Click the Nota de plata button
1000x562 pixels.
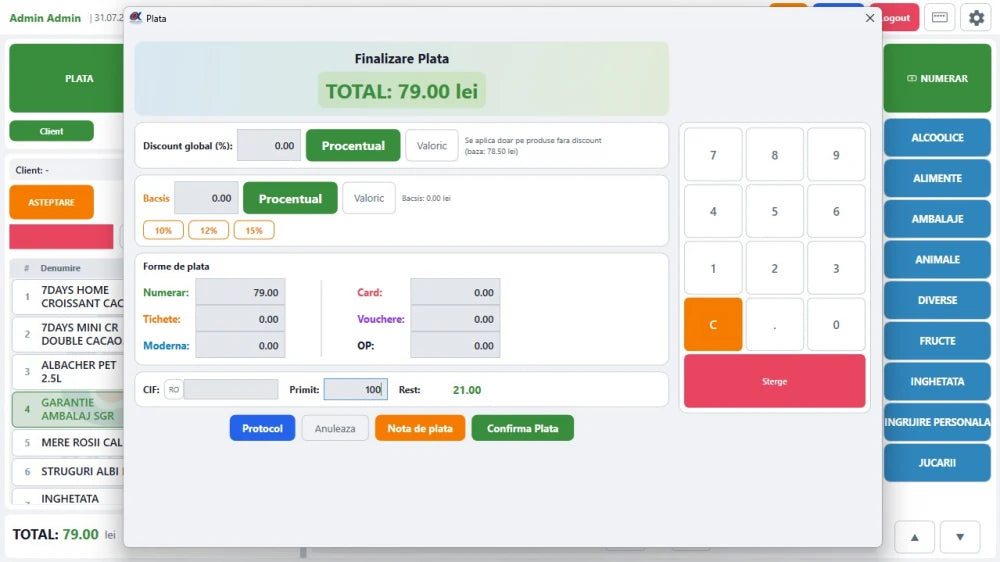(420, 428)
